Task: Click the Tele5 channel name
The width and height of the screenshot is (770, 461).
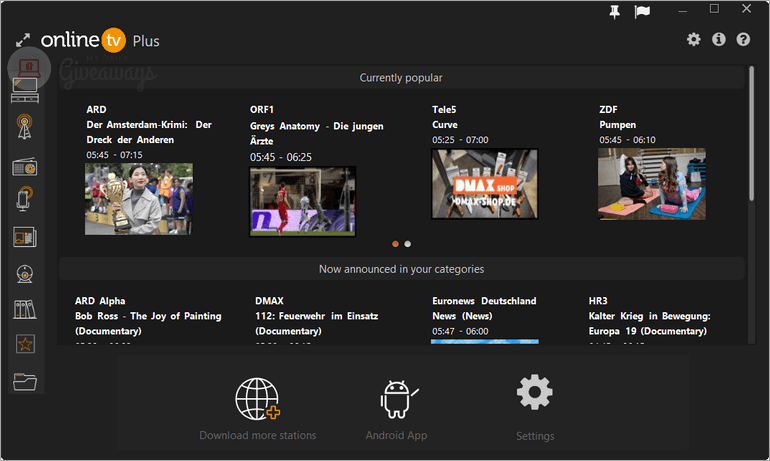Action: (x=444, y=109)
